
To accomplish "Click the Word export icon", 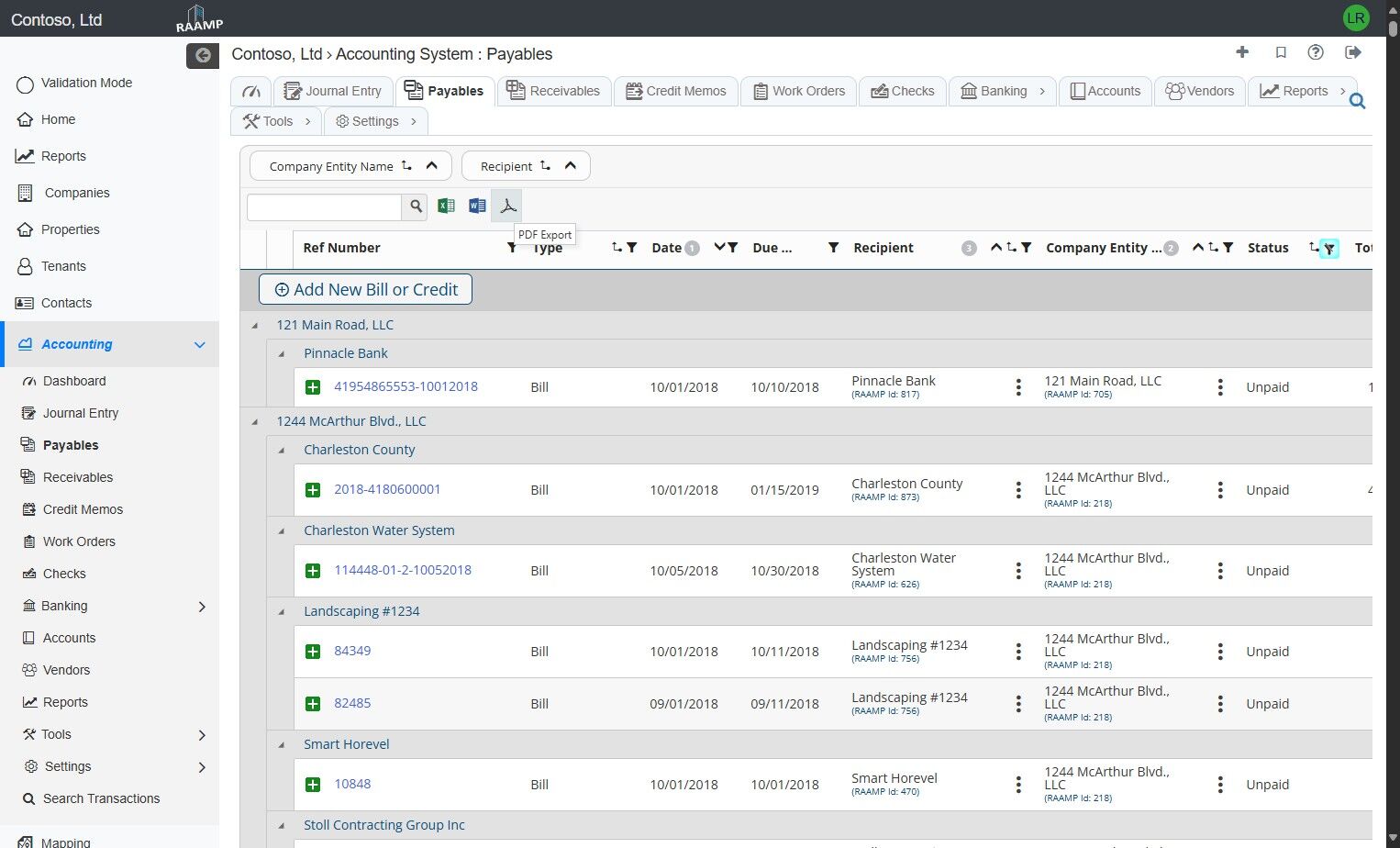I will click(x=477, y=206).
